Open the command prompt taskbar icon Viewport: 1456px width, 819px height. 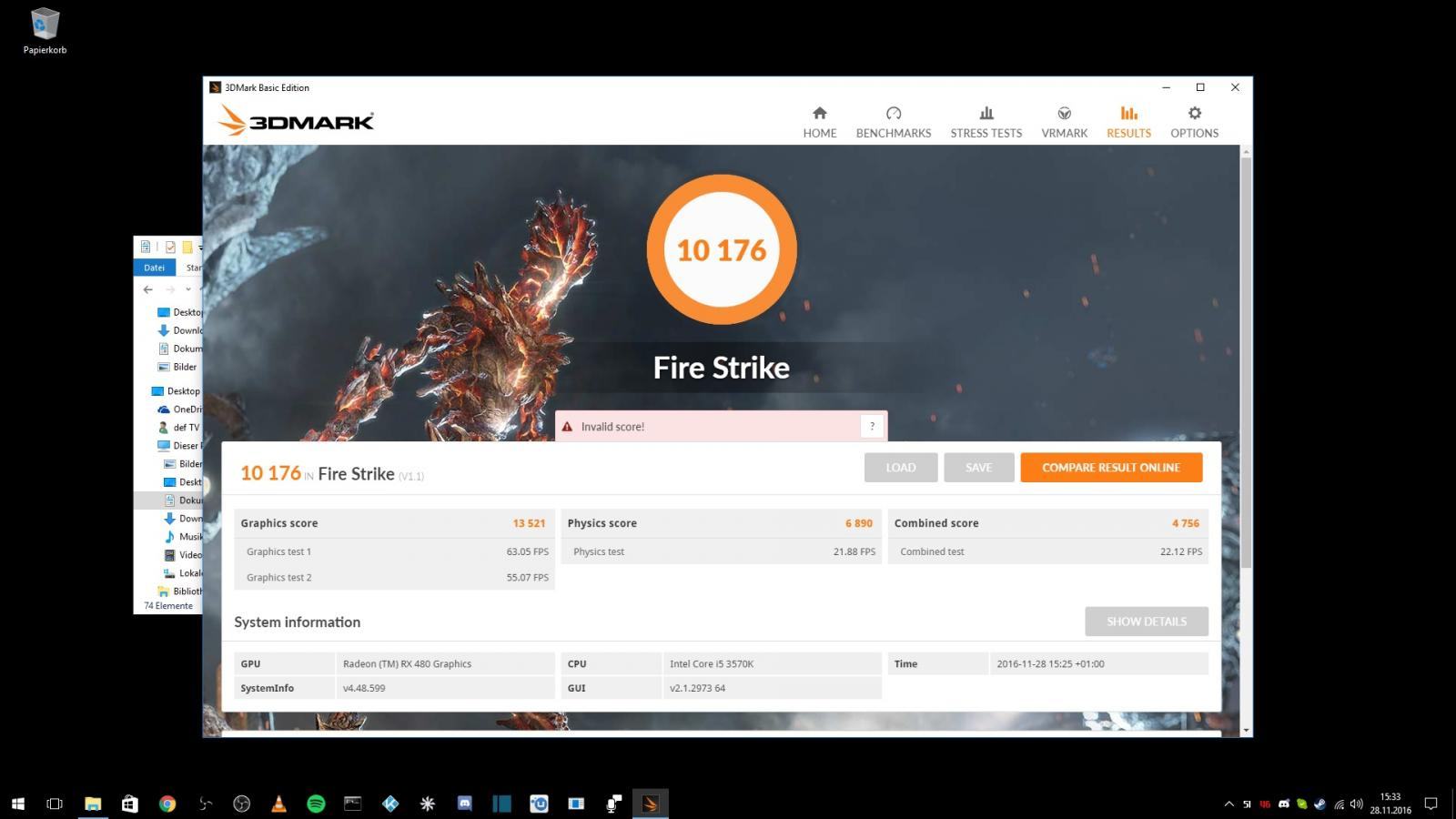pos(353,804)
